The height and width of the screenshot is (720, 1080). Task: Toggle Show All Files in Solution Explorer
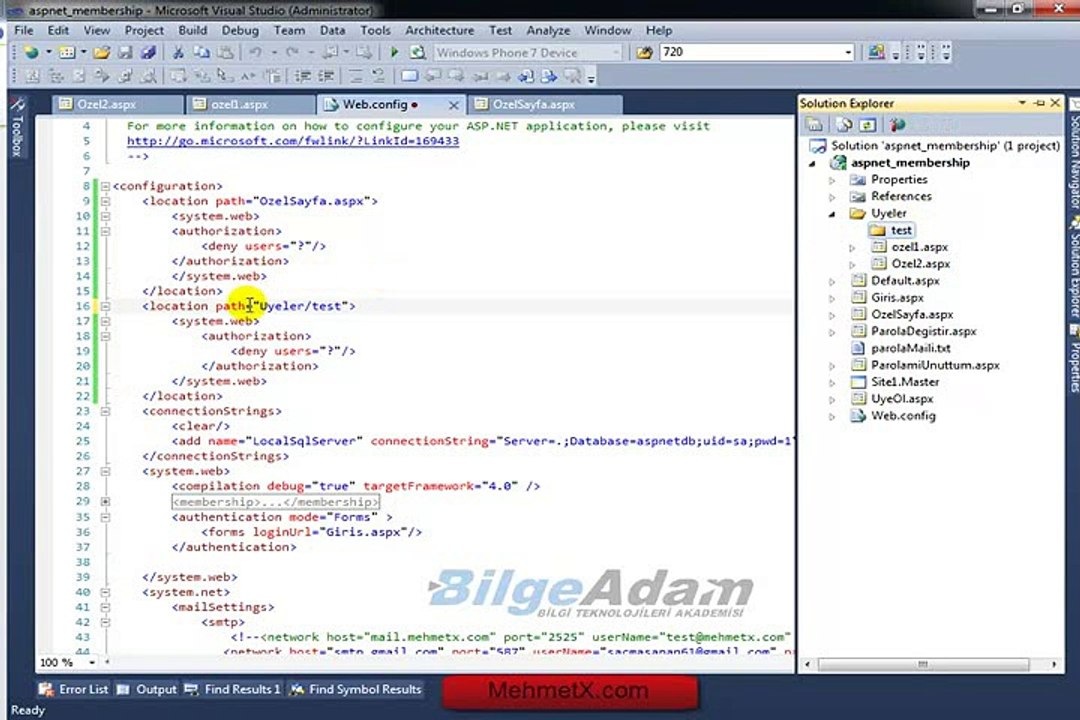click(844, 125)
